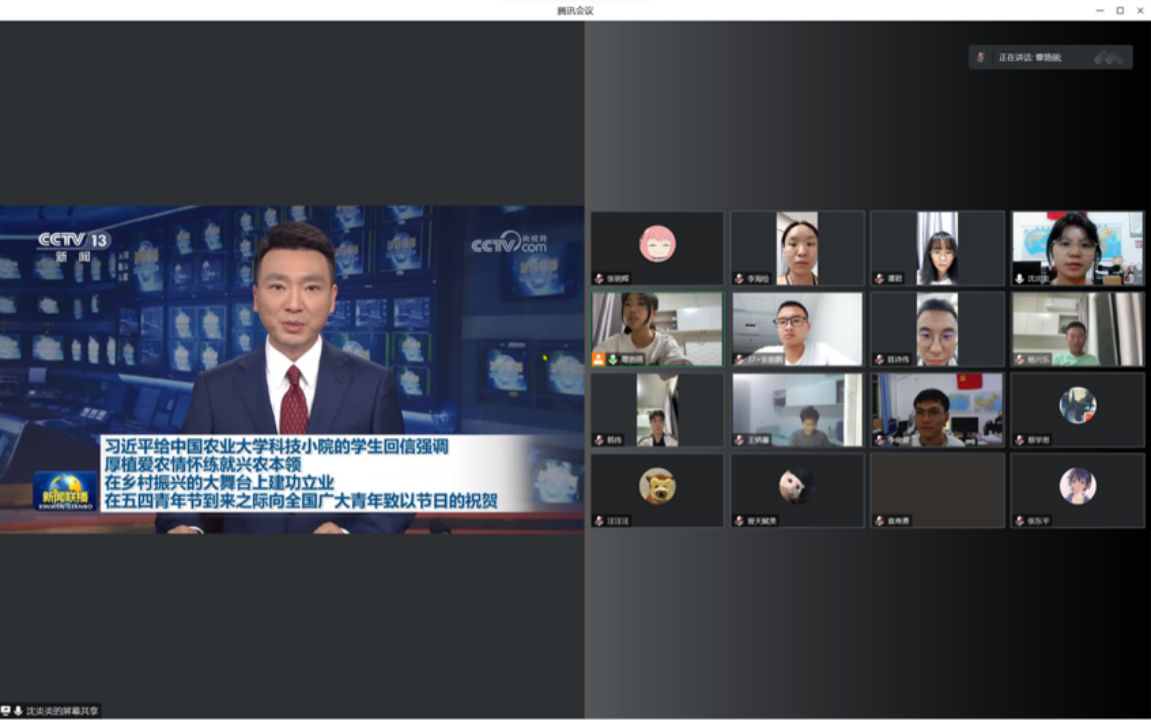Select the blank tile with no video or avatar
The width and height of the screenshot is (1151, 720).
point(937,490)
